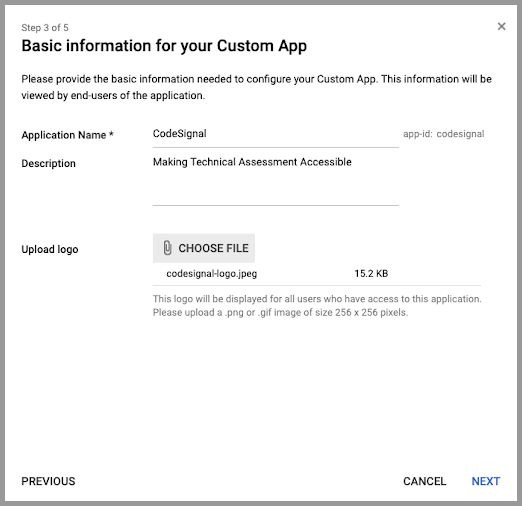This screenshot has width=522, height=506.
Task: Close the Custom App dialog with X
Action: (501, 26)
